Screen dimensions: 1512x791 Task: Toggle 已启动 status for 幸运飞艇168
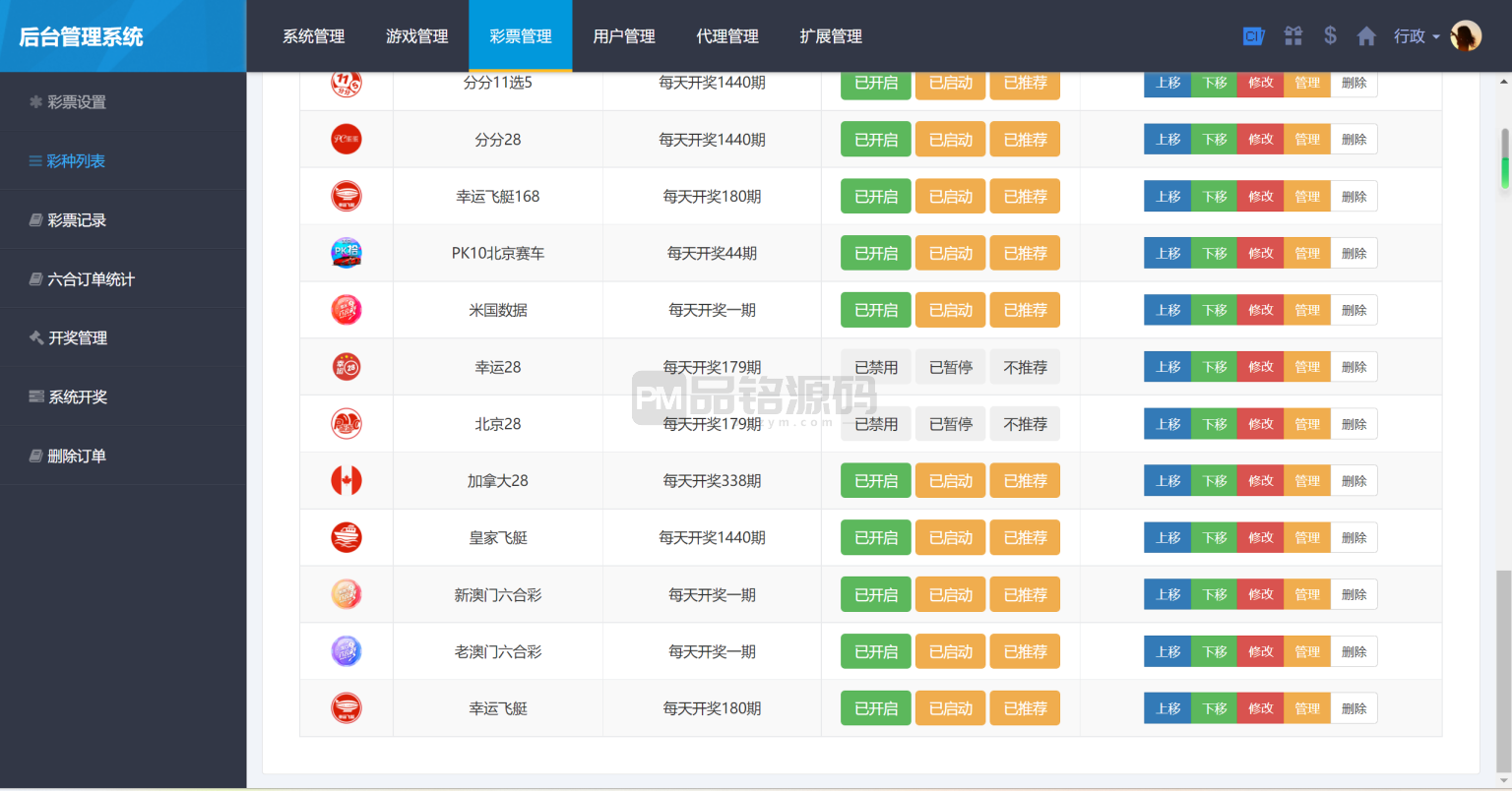pos(951,197)
